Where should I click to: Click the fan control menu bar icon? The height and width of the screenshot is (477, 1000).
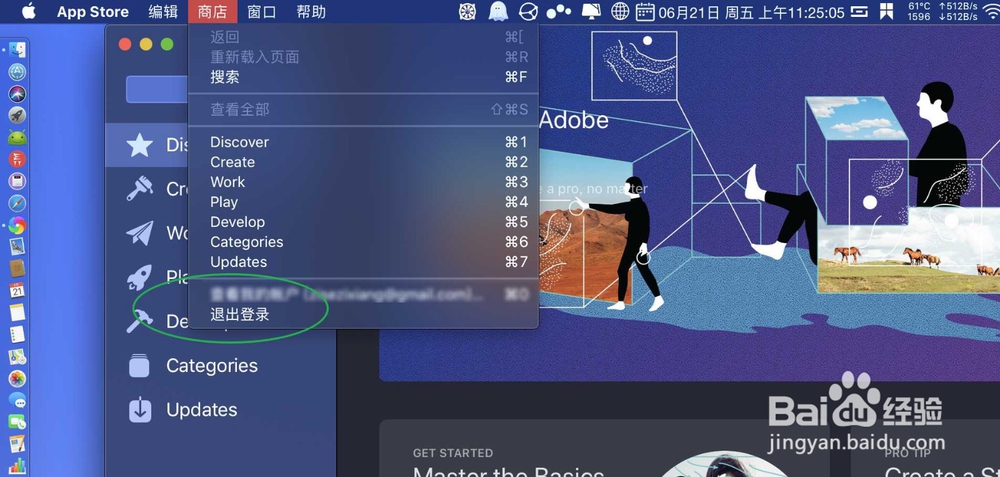pyautogui.click(x=467, y=11)
